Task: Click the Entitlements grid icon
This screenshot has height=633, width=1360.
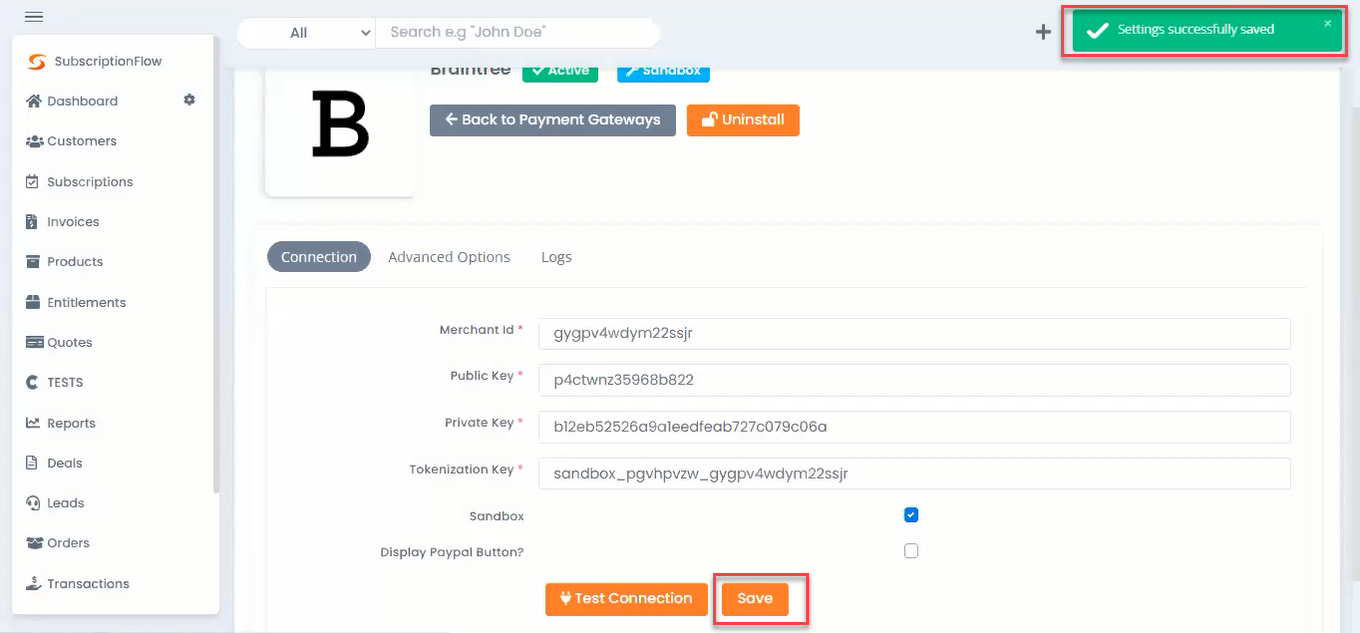Action: pos(33,302)
